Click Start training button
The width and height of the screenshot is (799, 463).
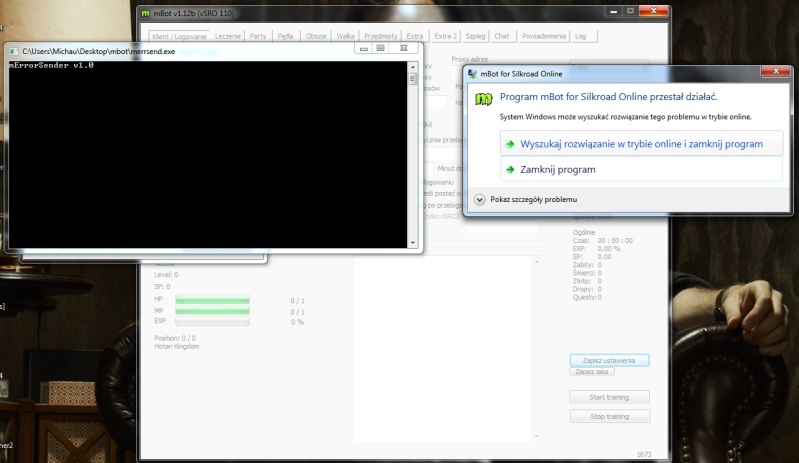[609, 397]
